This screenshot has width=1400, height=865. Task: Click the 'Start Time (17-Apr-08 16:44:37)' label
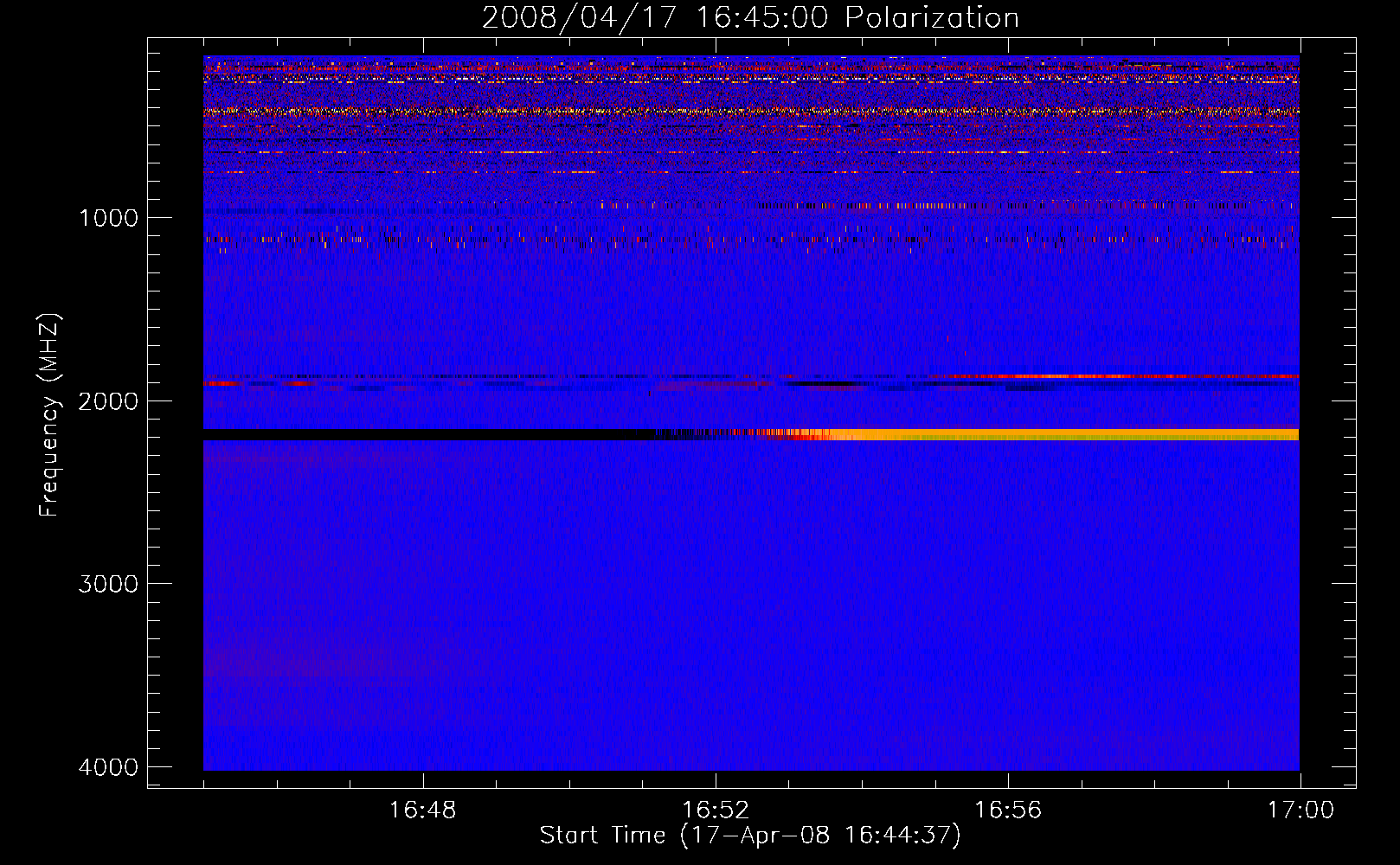[x=750, y=836]
